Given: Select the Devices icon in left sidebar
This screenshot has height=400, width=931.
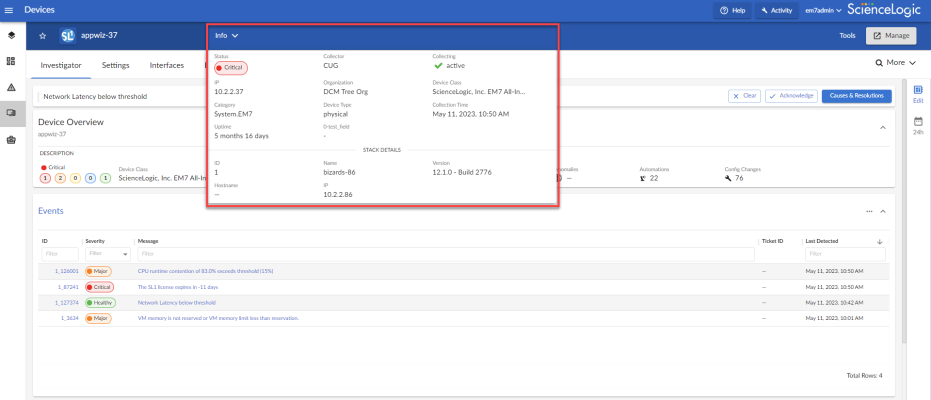Looking at the screenshot, I should [10, 113].
